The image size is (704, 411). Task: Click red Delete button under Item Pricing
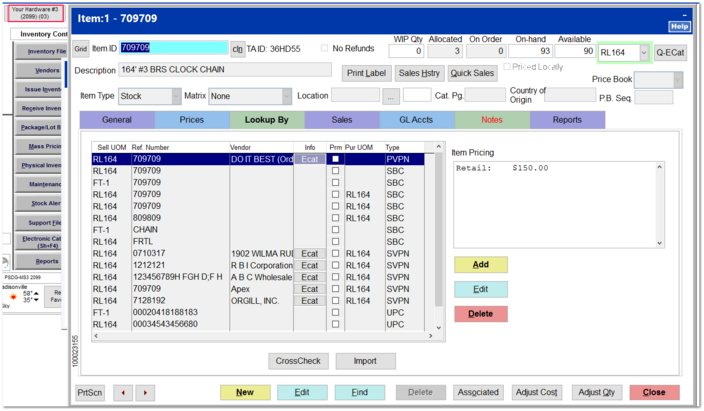480,314
